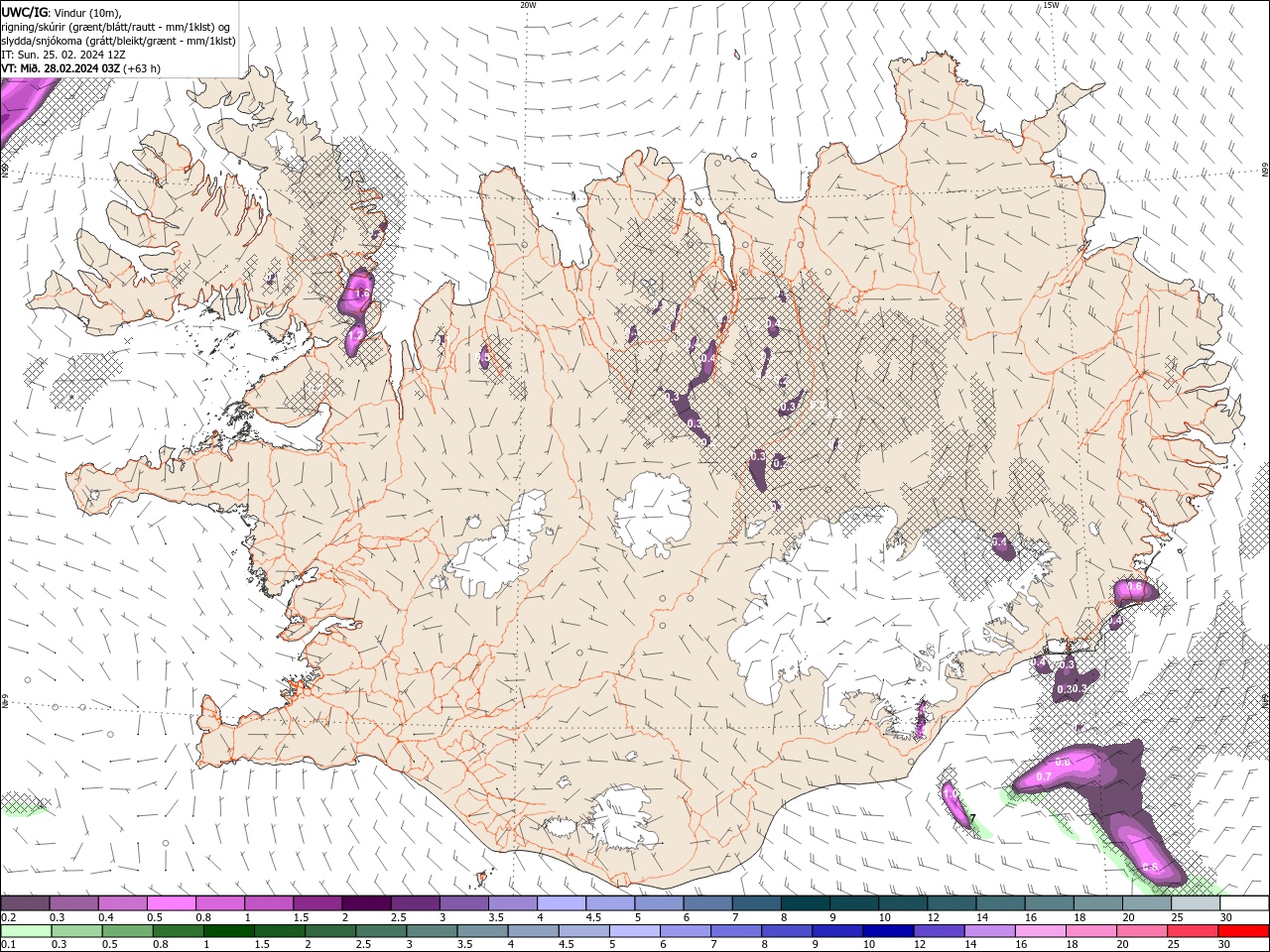Click the "1.2" value below the 1.6 blob
Viewport: 1270px width, 952px height.
(354, 337)
